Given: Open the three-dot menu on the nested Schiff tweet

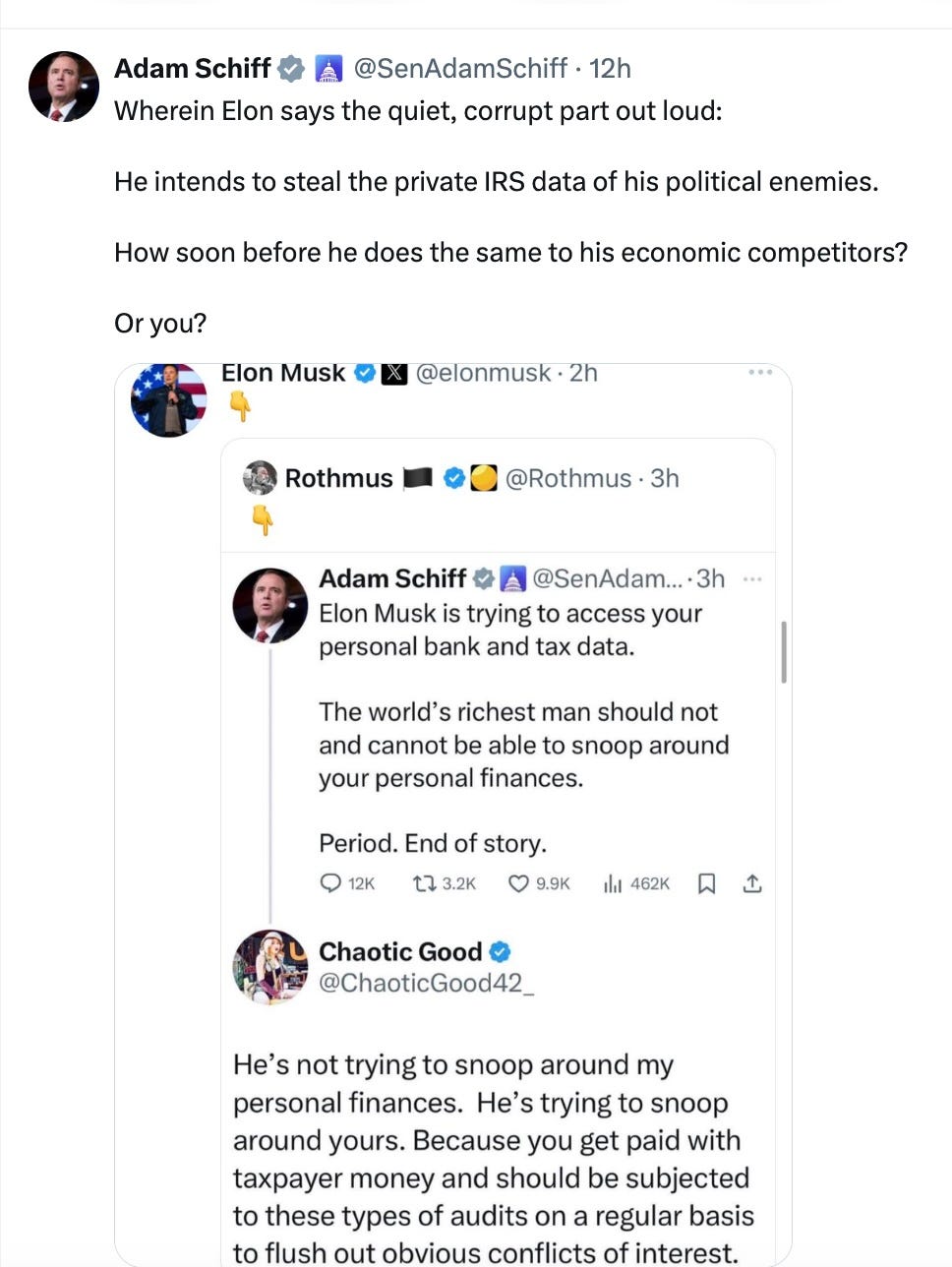Looking at the screenshot, I should coord(753,578).
